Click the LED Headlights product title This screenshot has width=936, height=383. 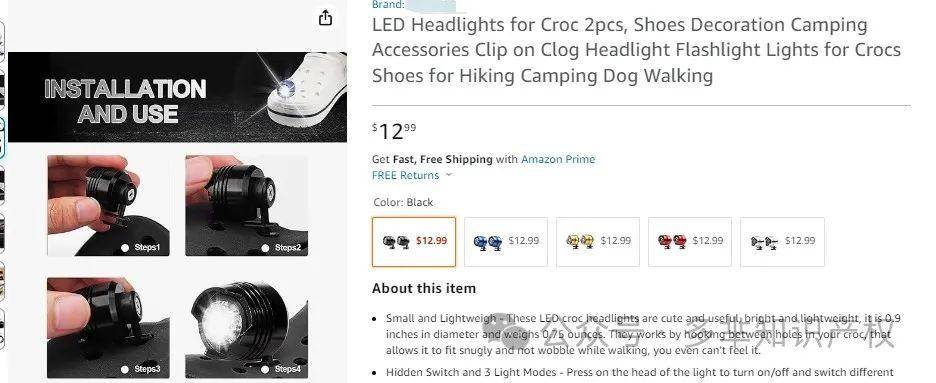point(636,50)
